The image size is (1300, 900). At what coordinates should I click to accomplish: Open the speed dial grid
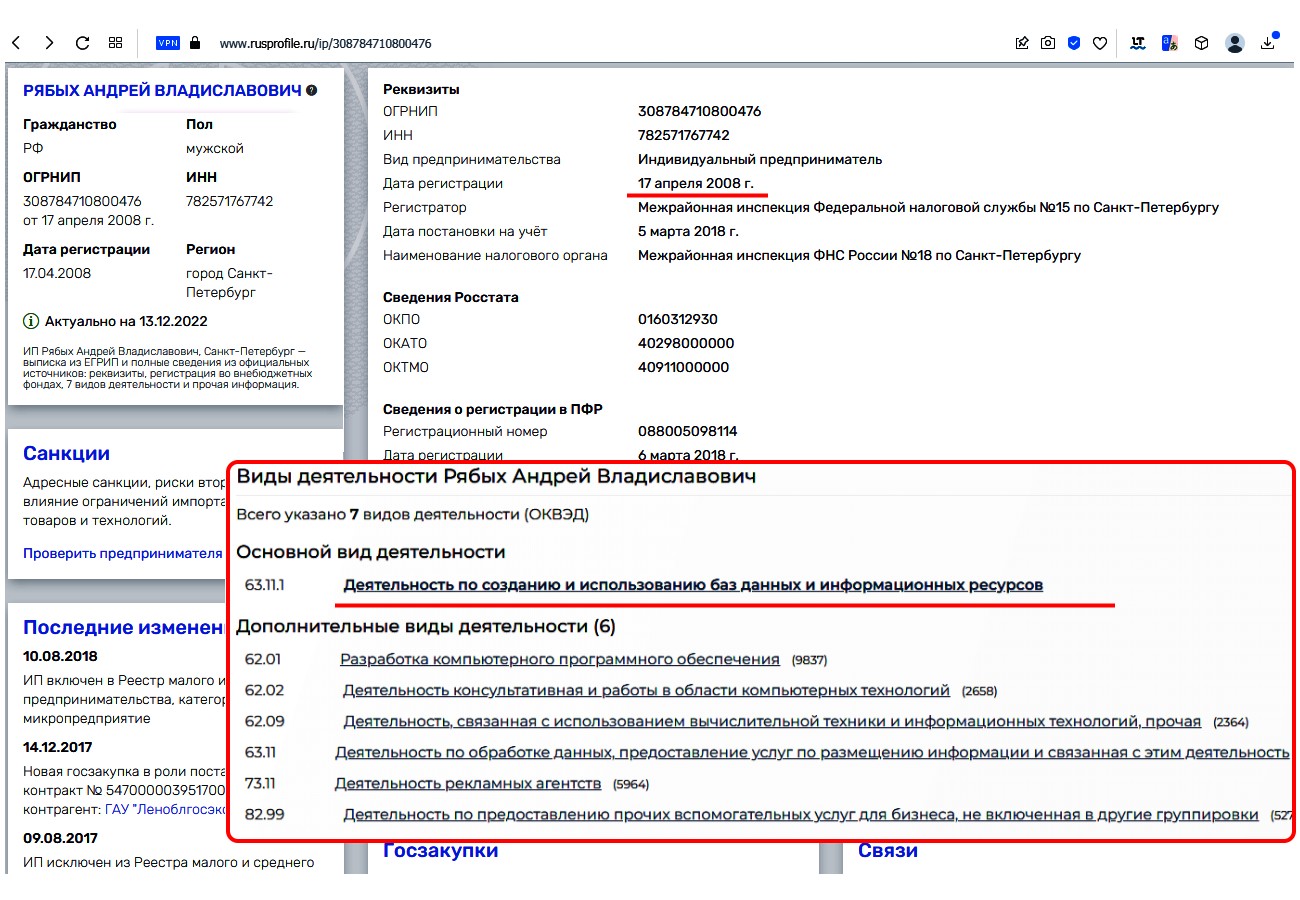tap(116, 43)
